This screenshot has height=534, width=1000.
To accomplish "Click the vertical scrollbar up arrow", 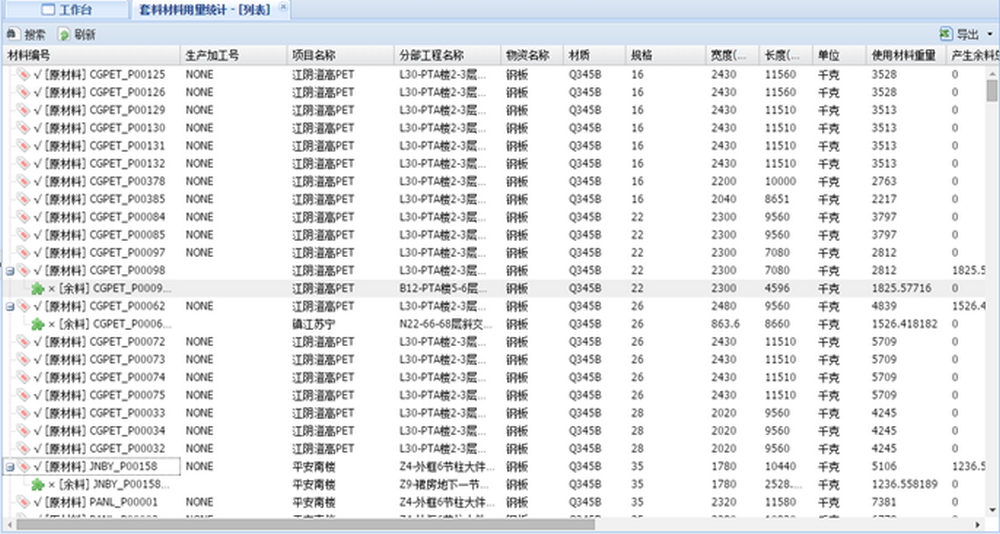I will (992, 72).
